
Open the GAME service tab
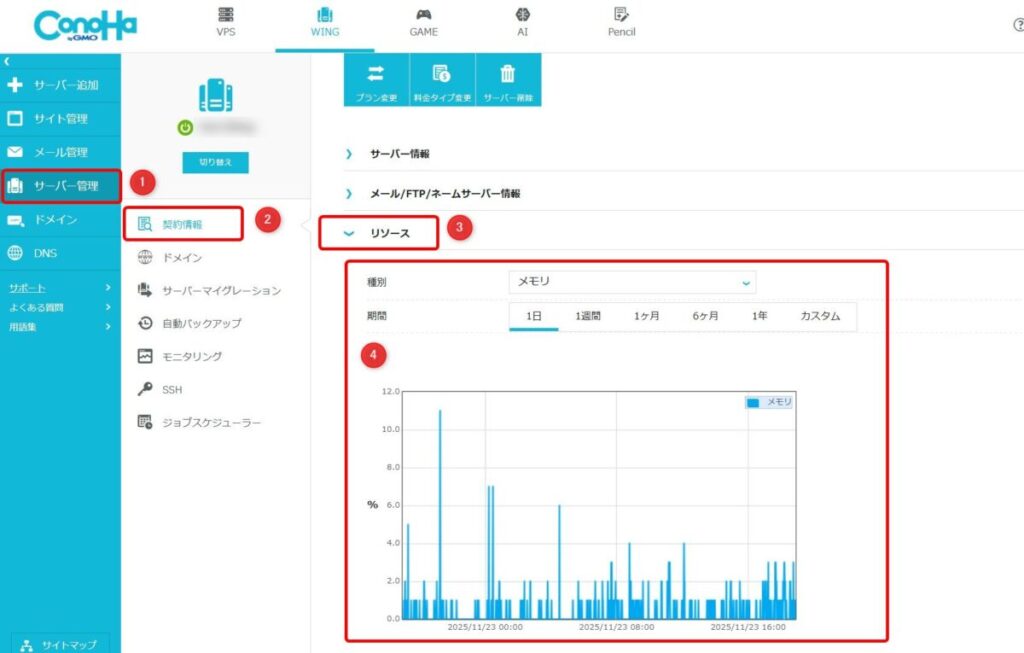pyautogui.click(x=423, y=22)
